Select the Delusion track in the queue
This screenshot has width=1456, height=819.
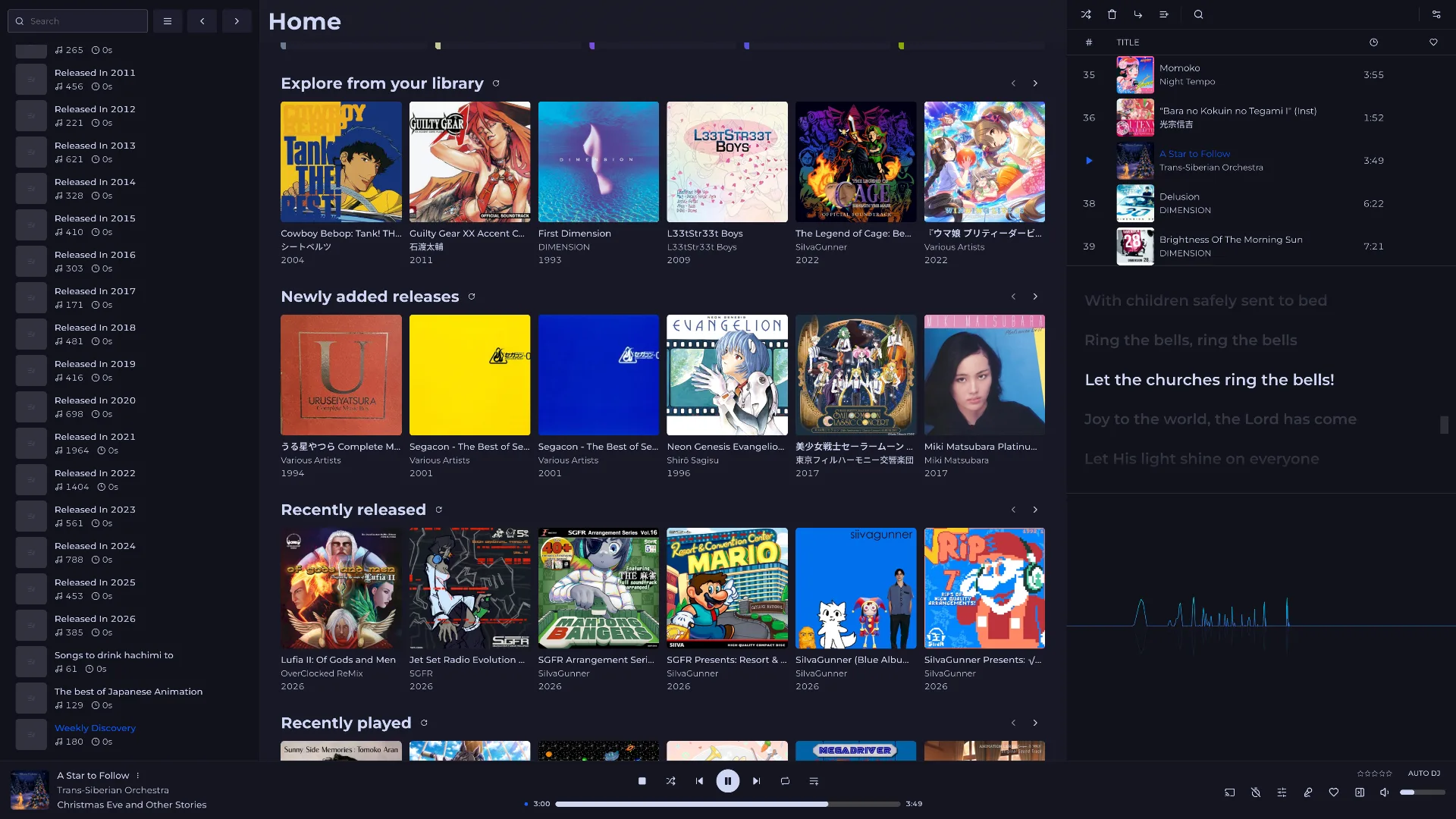tap(1259, 203)
